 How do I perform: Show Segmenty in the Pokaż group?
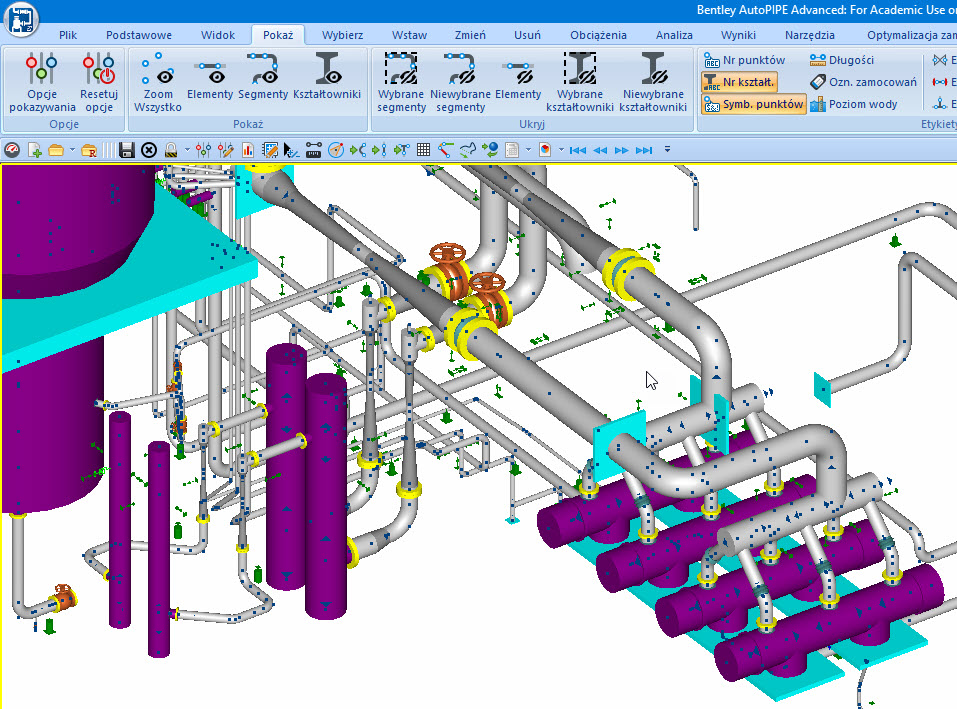click(263, 77)
